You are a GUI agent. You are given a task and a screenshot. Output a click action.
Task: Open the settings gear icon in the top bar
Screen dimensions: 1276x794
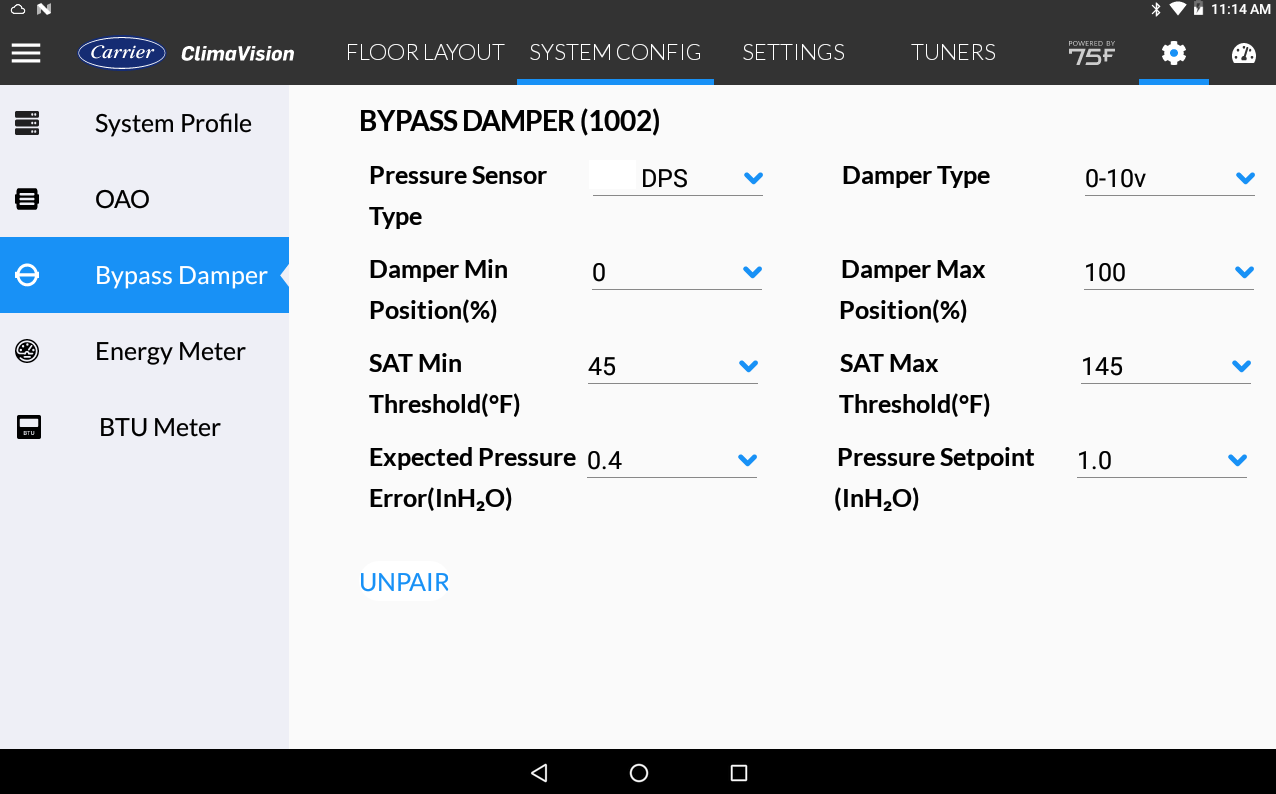1173,53
